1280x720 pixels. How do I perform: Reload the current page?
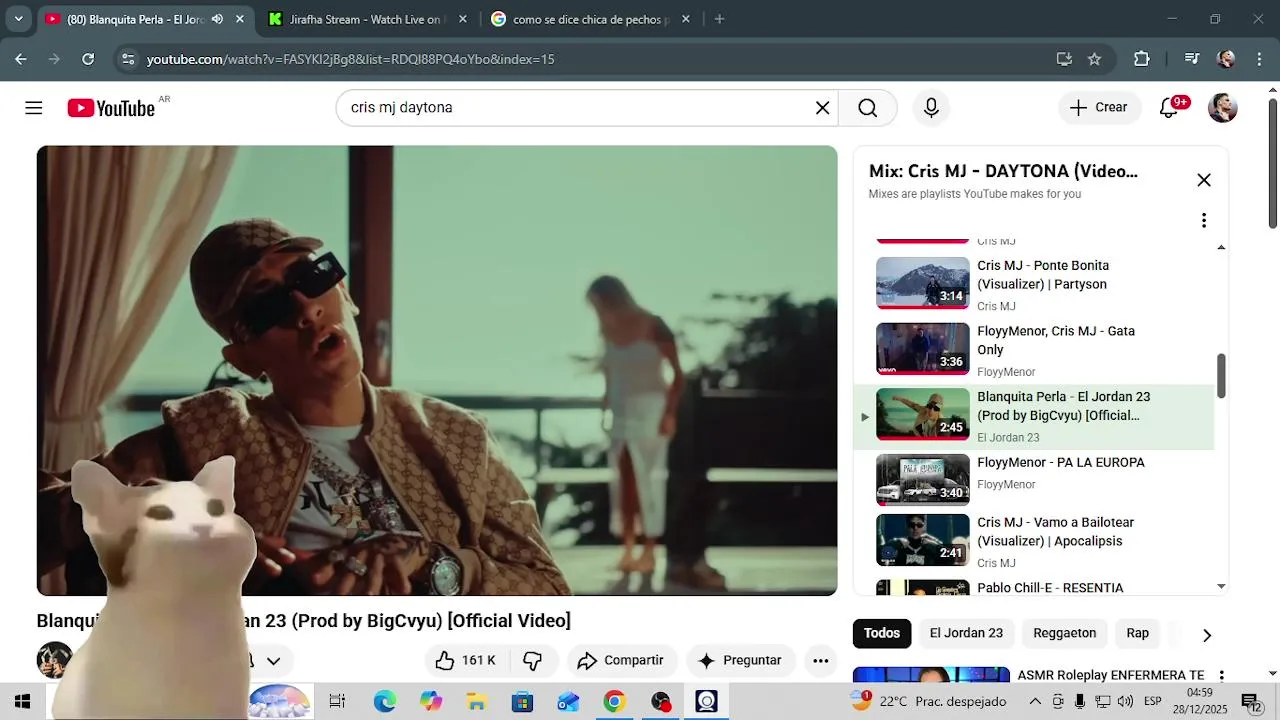(88, 59)
